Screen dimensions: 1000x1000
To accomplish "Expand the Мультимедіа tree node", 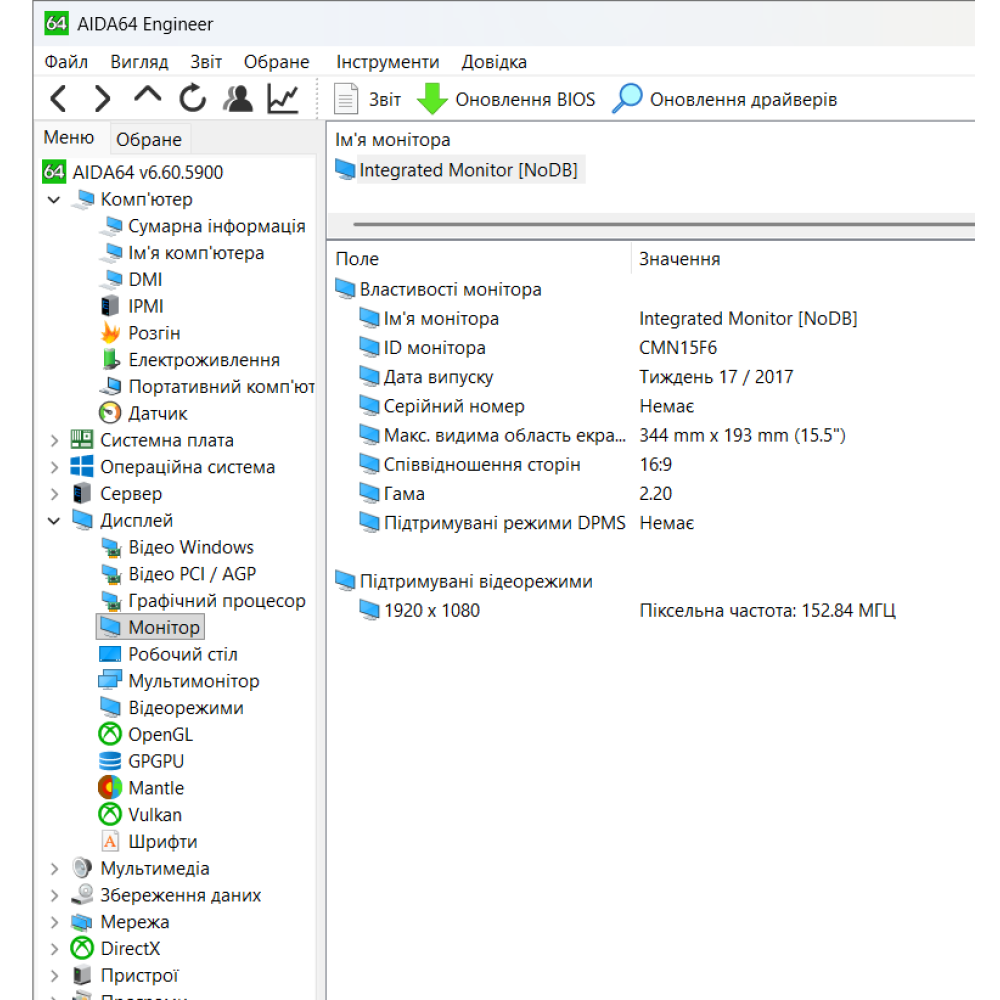I will pos(54,869).
